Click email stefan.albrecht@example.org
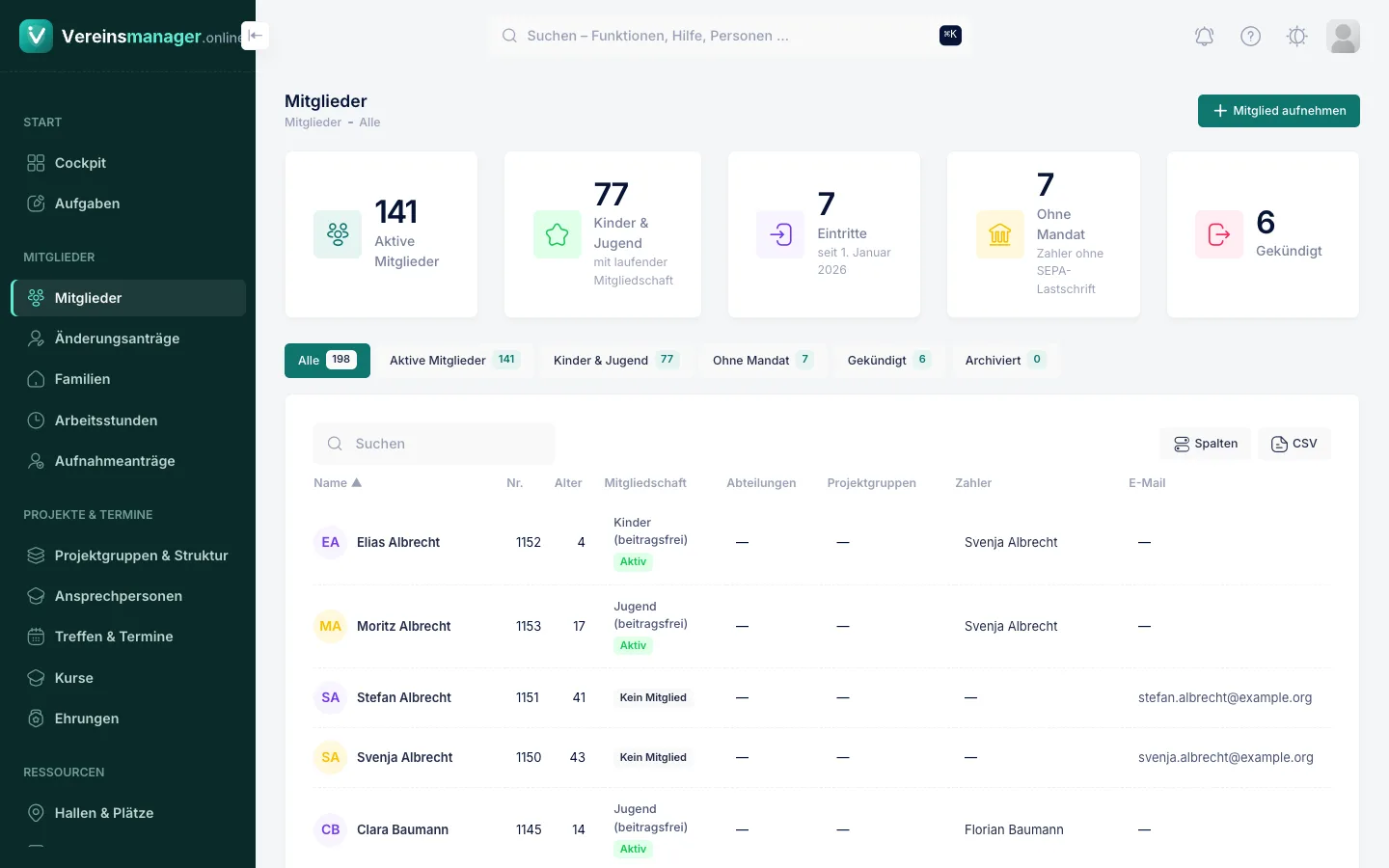1389x868 pixels. (x=1225, y=697)
